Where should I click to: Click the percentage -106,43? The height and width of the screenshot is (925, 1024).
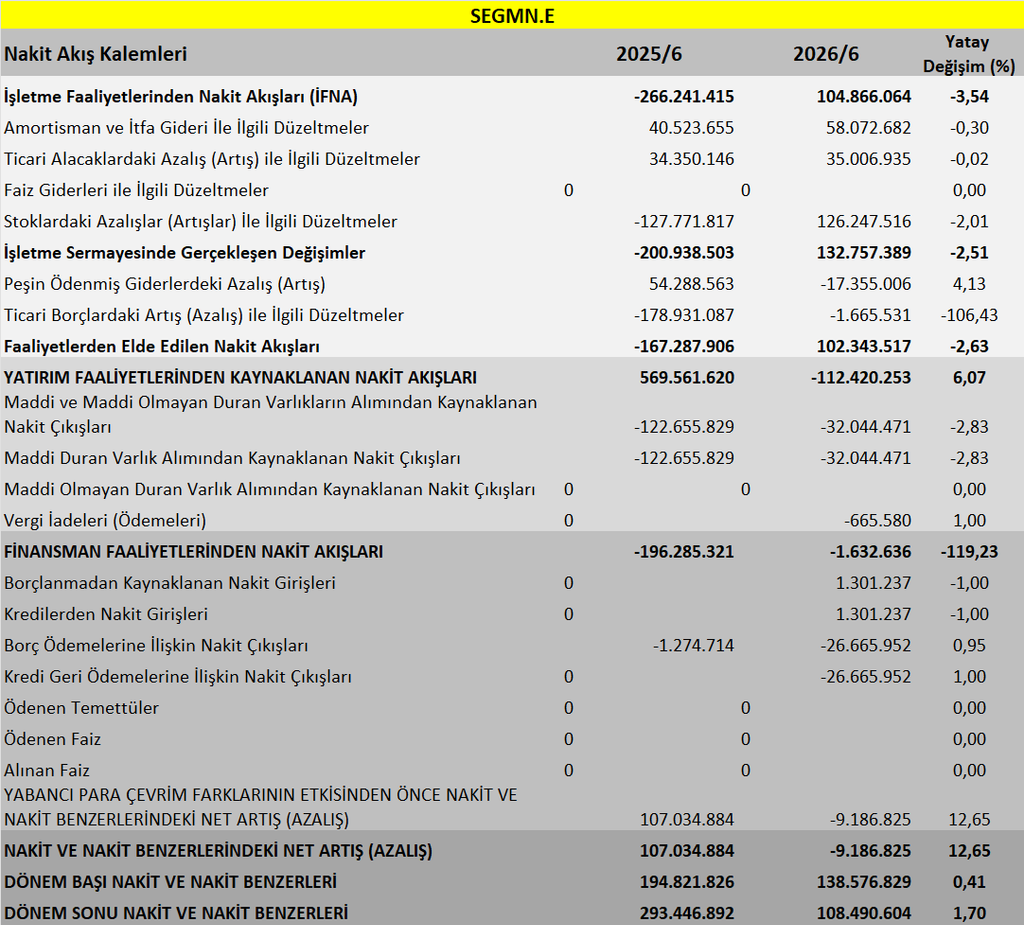tap(969, 316)
